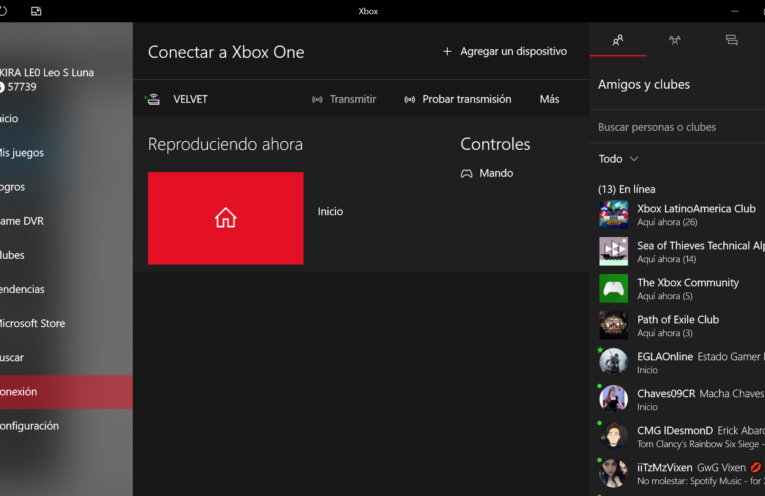Click the Path of Exile Club avatar
The width and height of the screenshot is (765, 496).
point(613,325)
